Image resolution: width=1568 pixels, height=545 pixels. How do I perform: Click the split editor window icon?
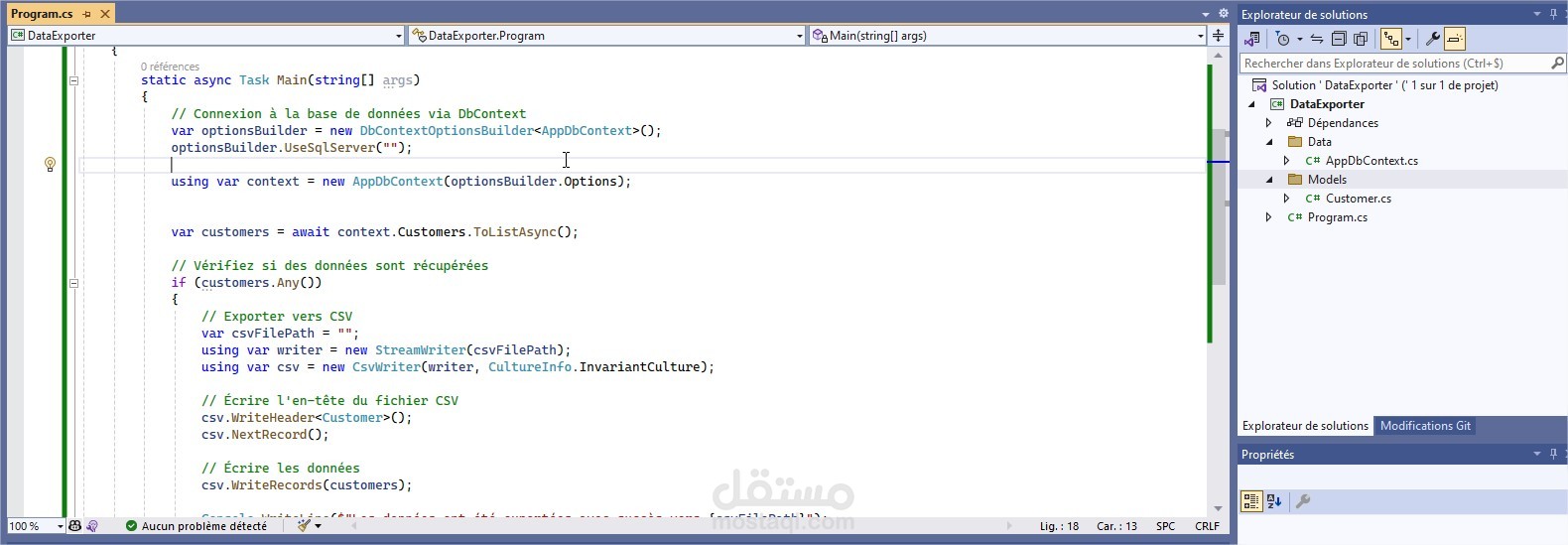1218,35
